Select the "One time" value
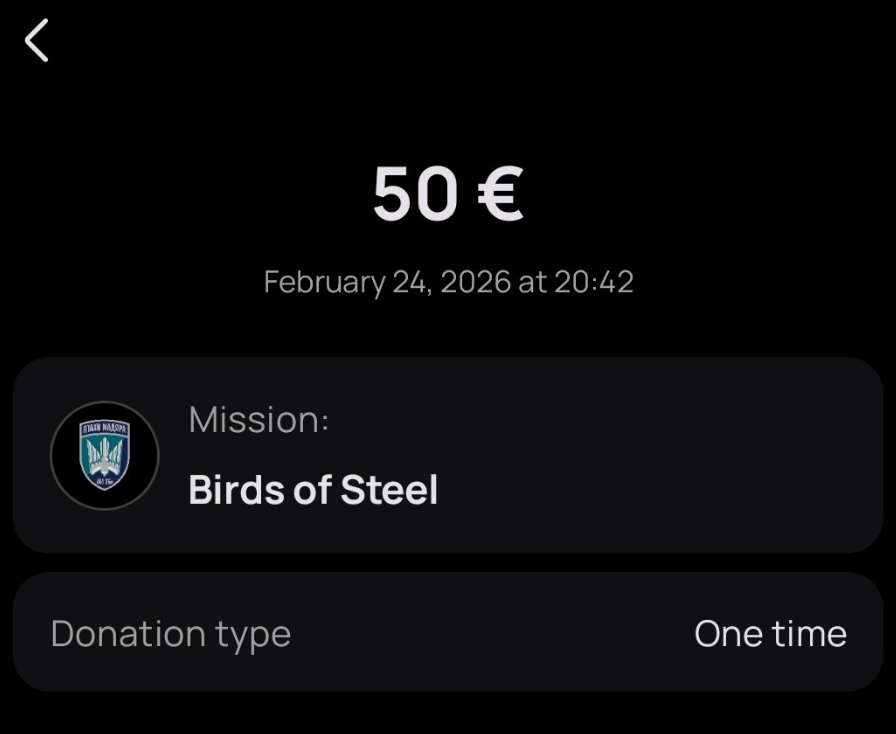This screenshot has height=734, width=896. (770, 634)
